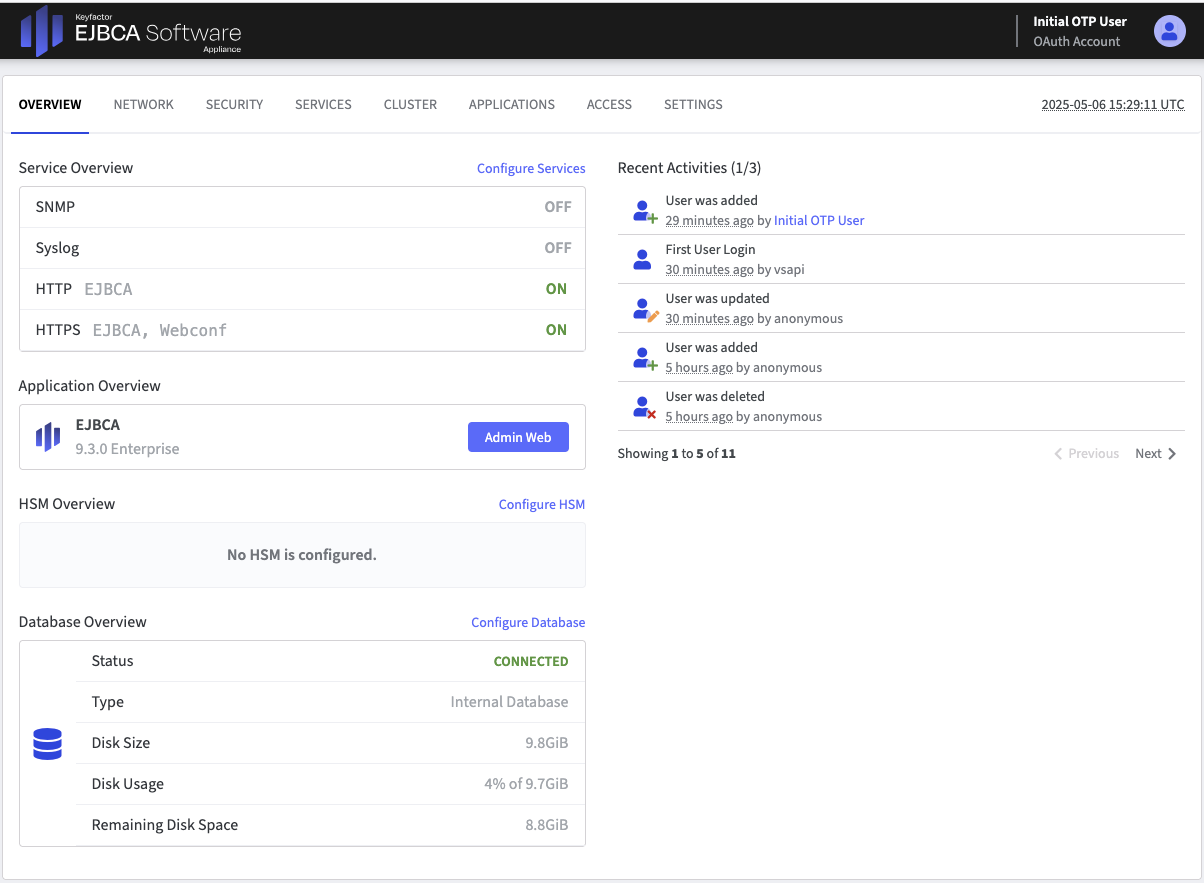Open the Cluster tab
Image resolution: width=1204 pixels, height=883 pixels.
click(x=410, y=104)
